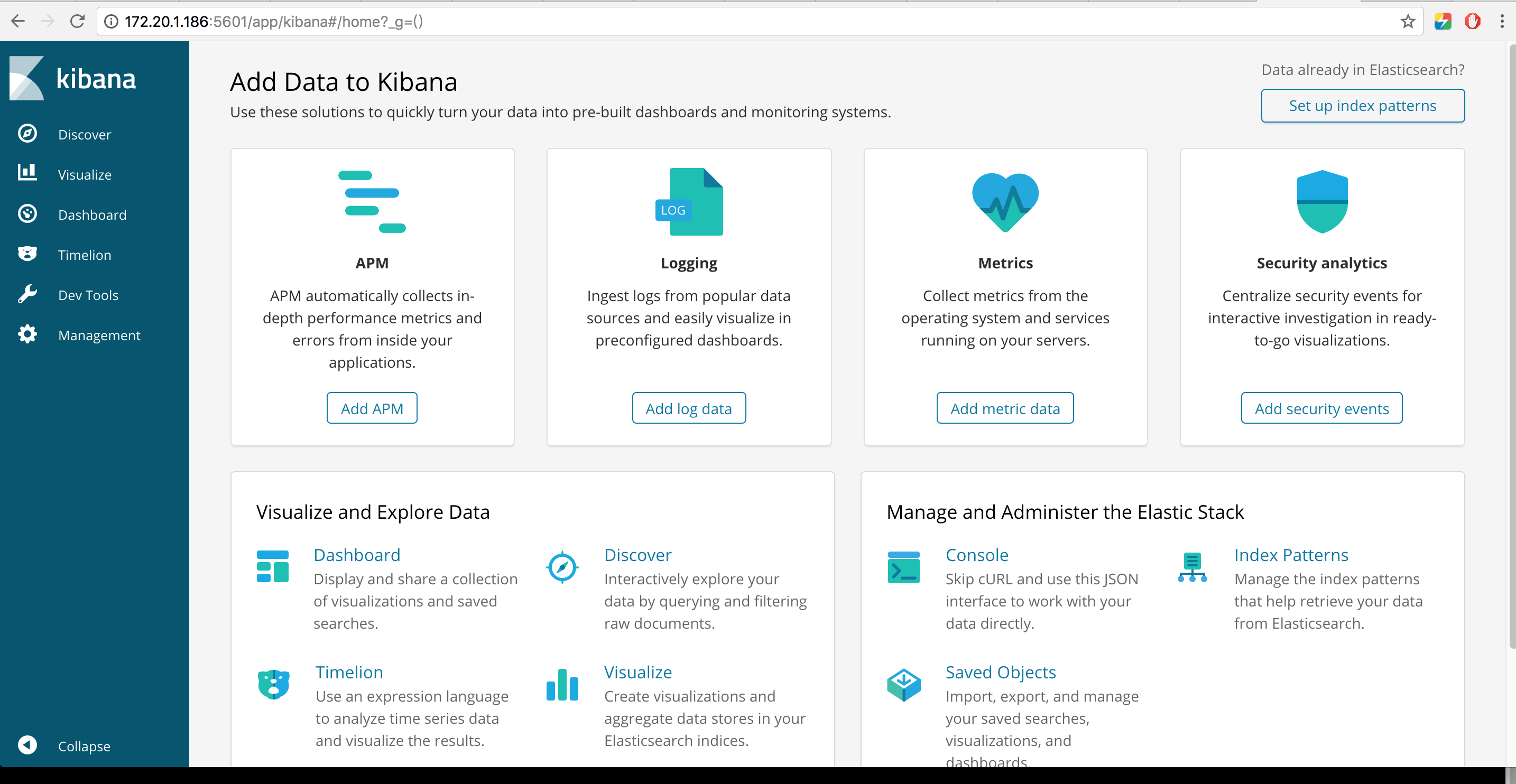Click the Logging LOG file icon

pos(689,202)
